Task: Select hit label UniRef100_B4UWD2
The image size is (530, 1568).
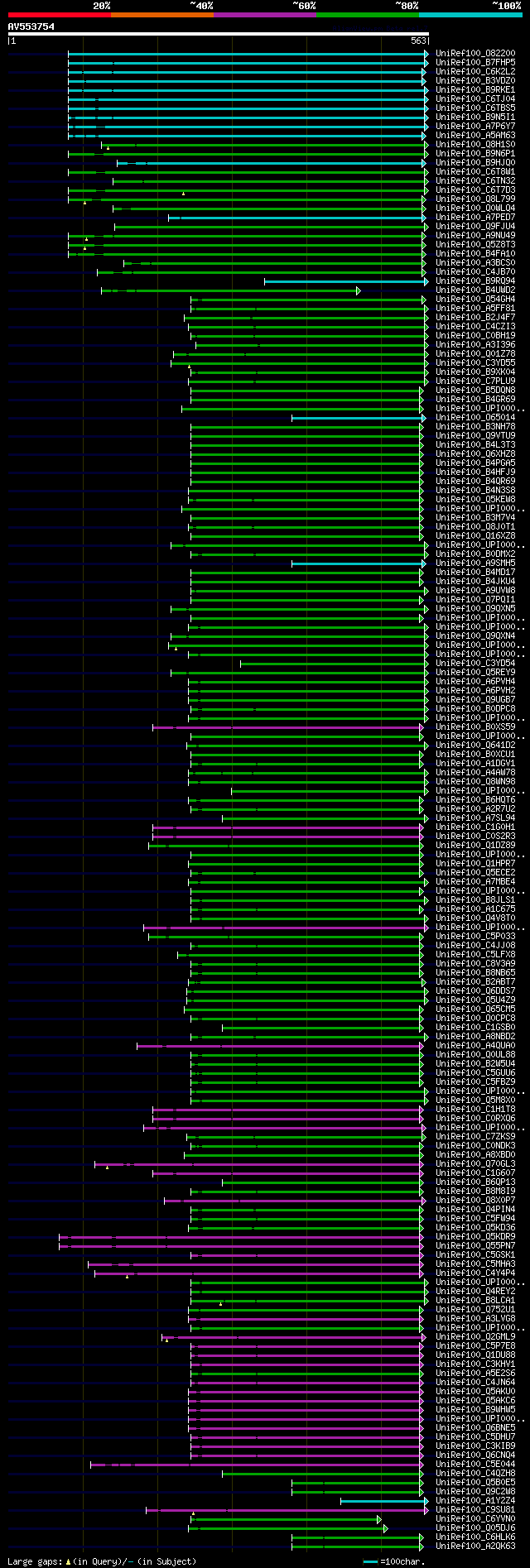Action: [x=476, y=290]
